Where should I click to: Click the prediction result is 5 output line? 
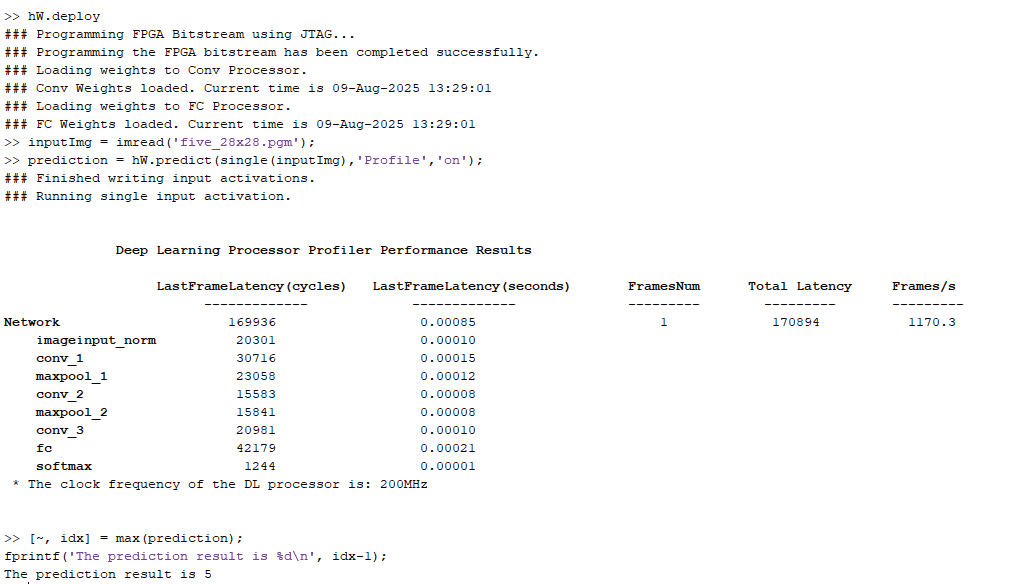(108, 574)
